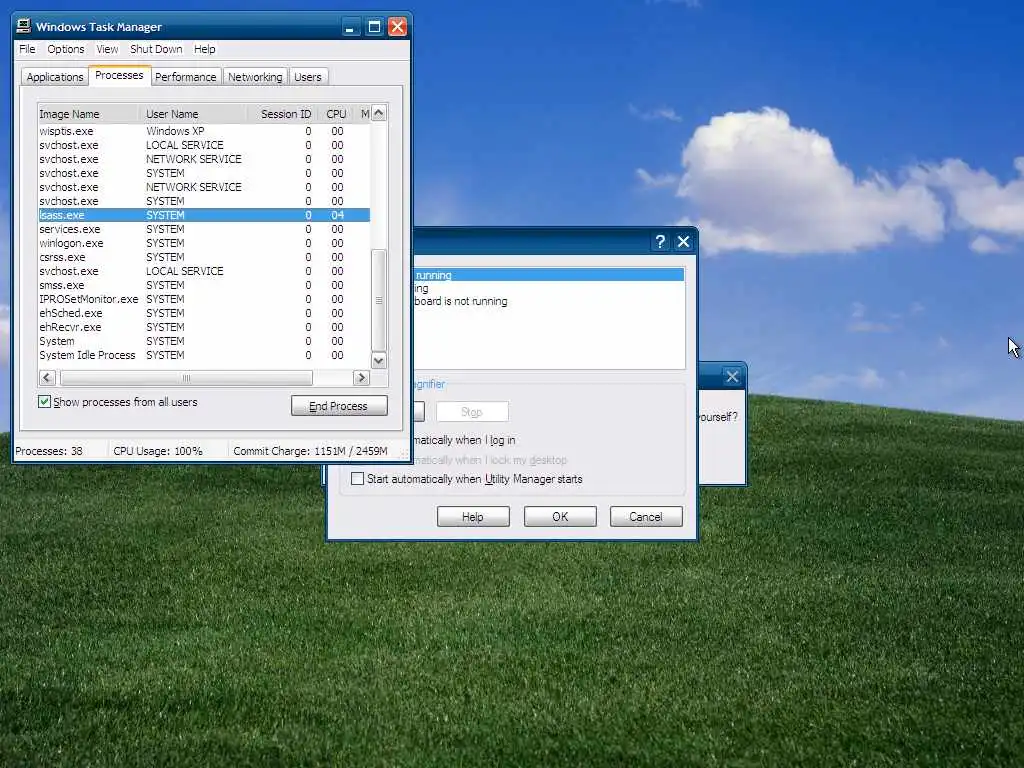Viewport: 1024px width, 768px height.
Task: Sort by CPU column header
Action: 336,114
